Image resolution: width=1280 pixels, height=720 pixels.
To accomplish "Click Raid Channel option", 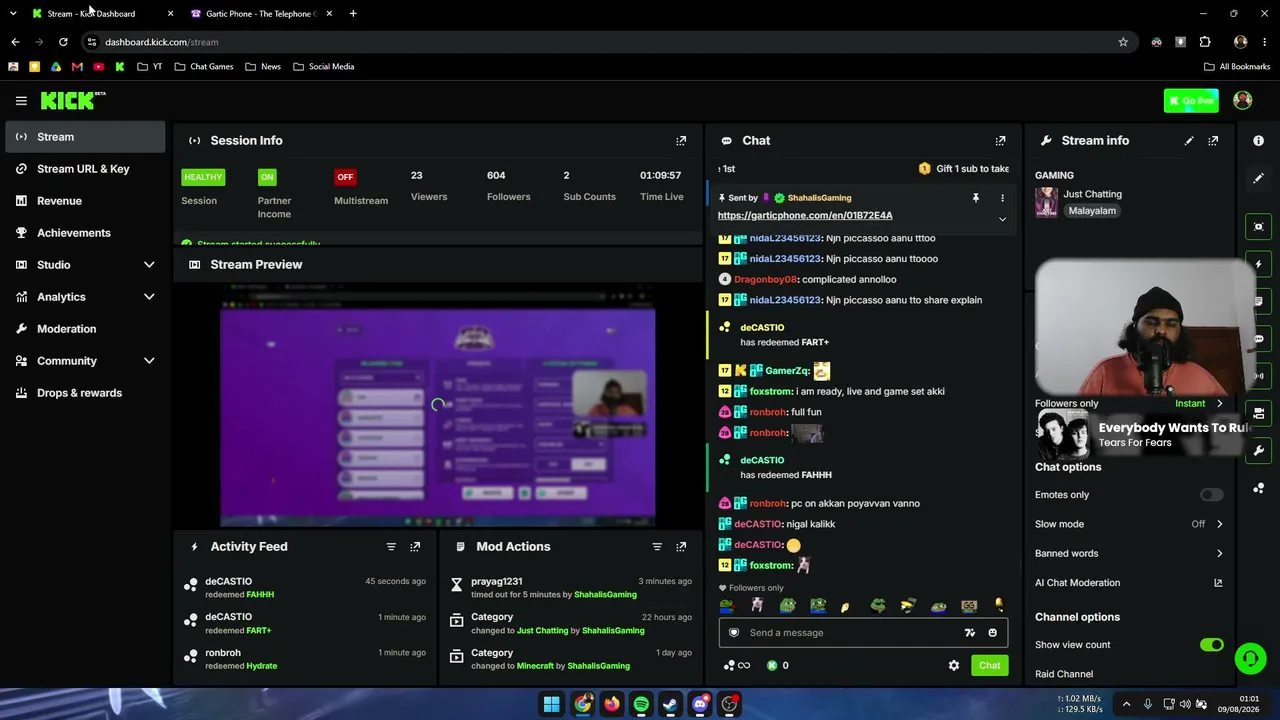I will 1064,675.
